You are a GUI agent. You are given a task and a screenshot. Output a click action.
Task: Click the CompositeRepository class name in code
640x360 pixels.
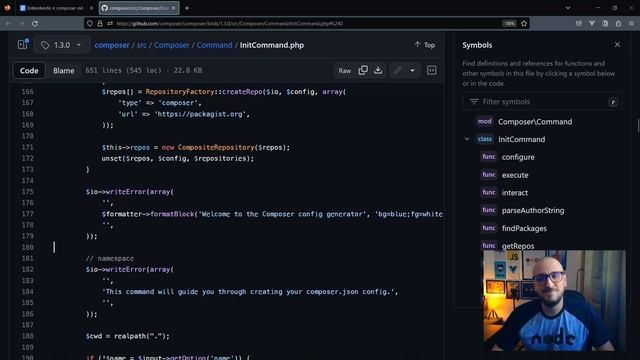click(216, 147)
